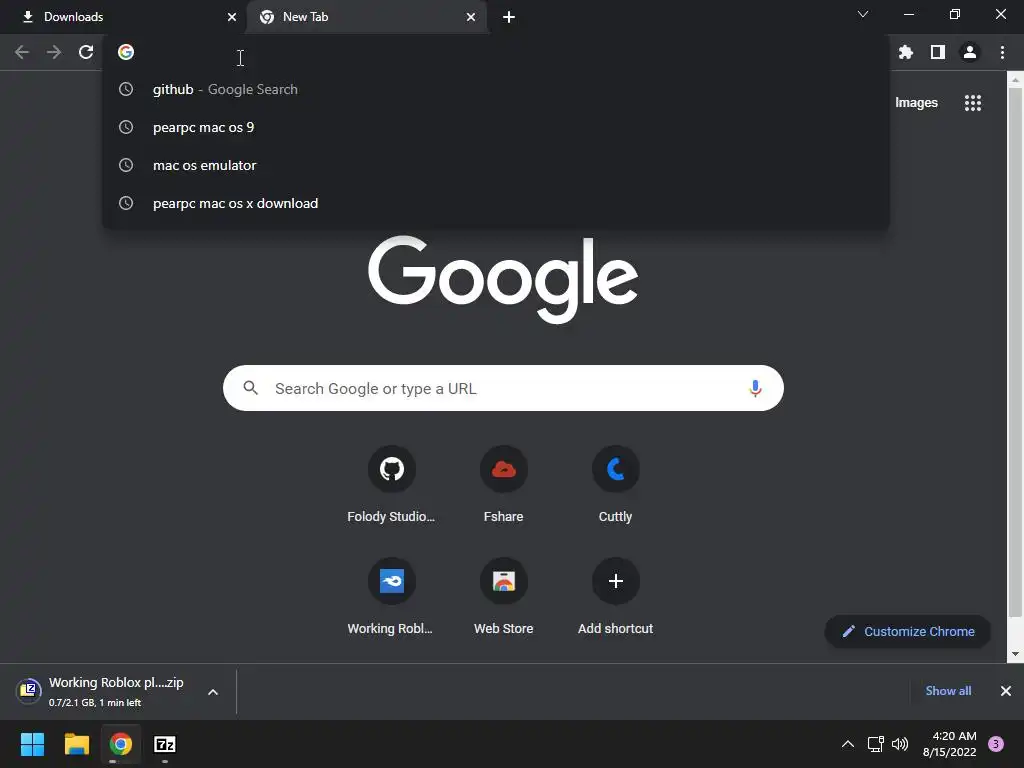Start voice search with microphone icon
Screen dimensions: 1024x768
pyautogui.click(x=755, y=389)
